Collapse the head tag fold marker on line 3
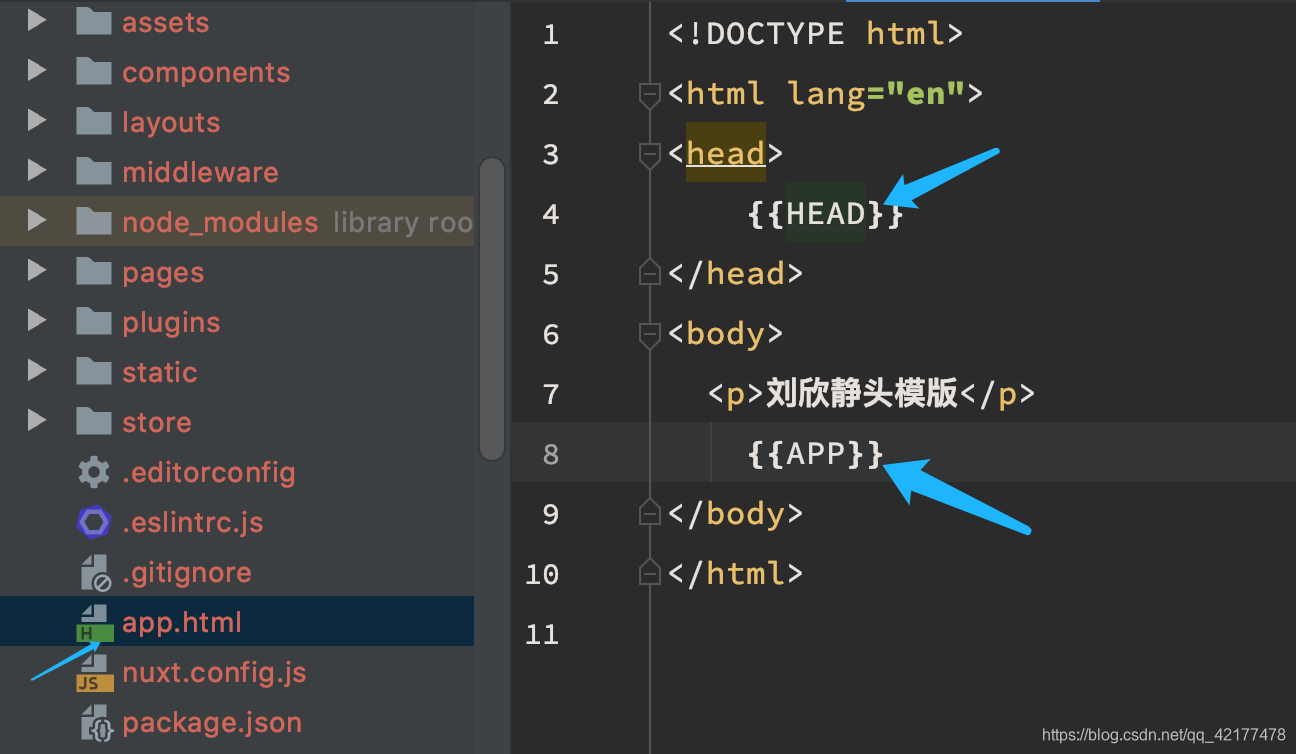 pos(650,155)
